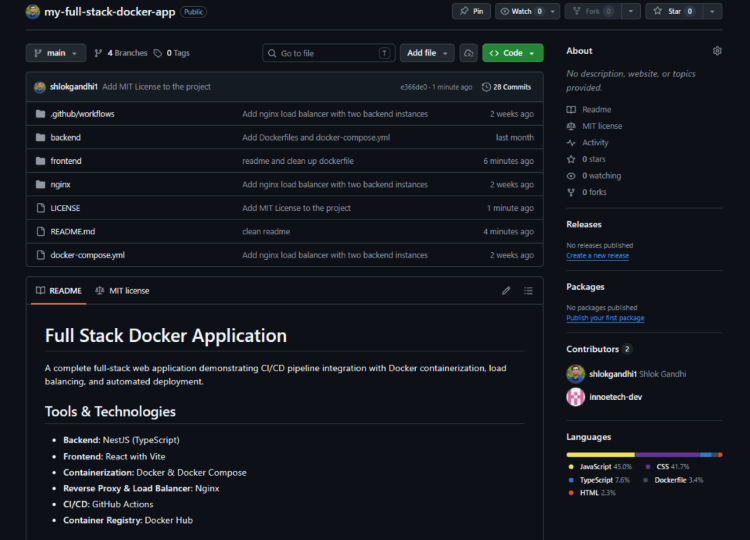Open the 'clean readme' commit message
Screen dimensions: 750x540
(x=266, y=231)
